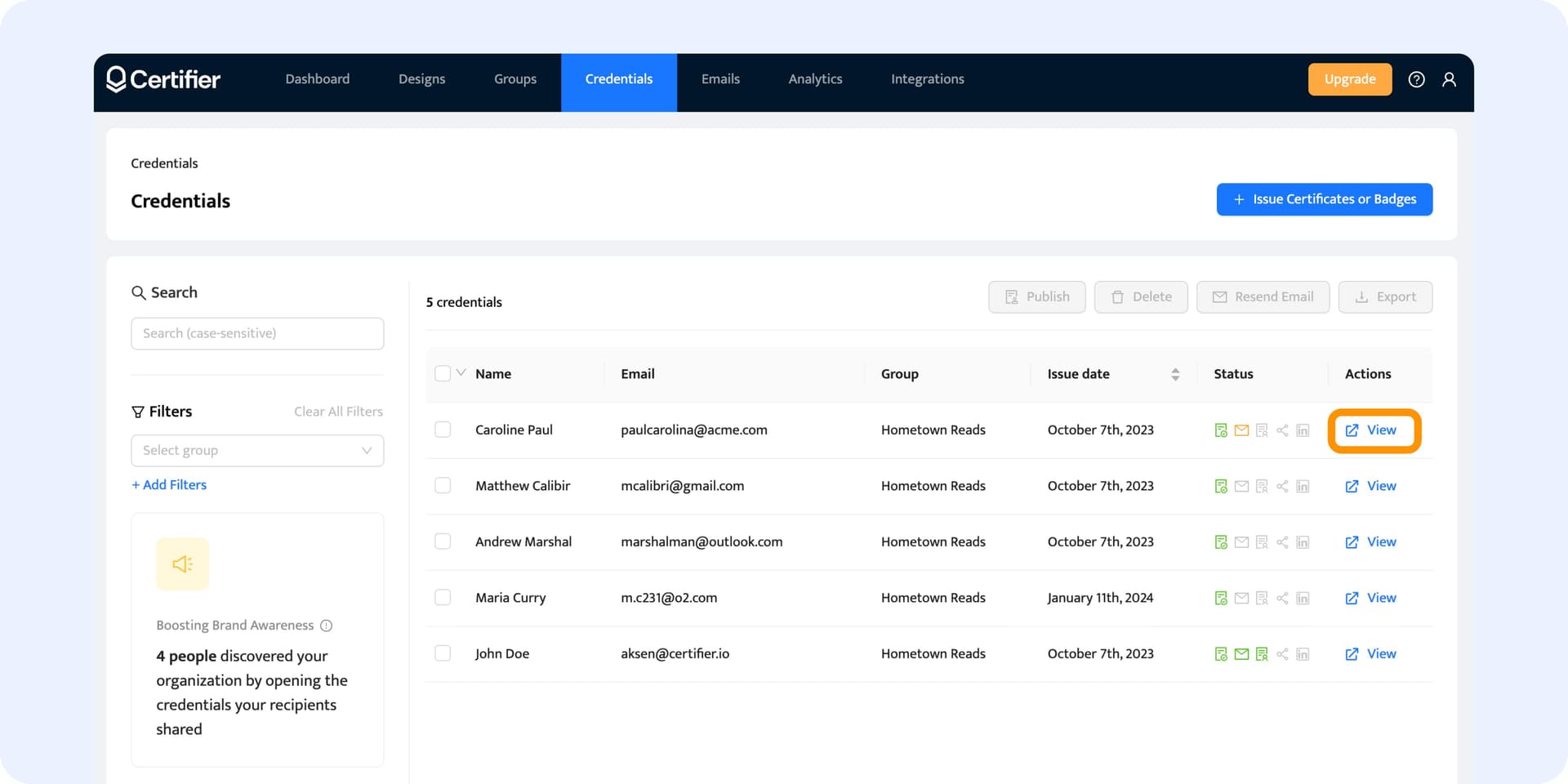Focus the case-sensitive search field

257,333
